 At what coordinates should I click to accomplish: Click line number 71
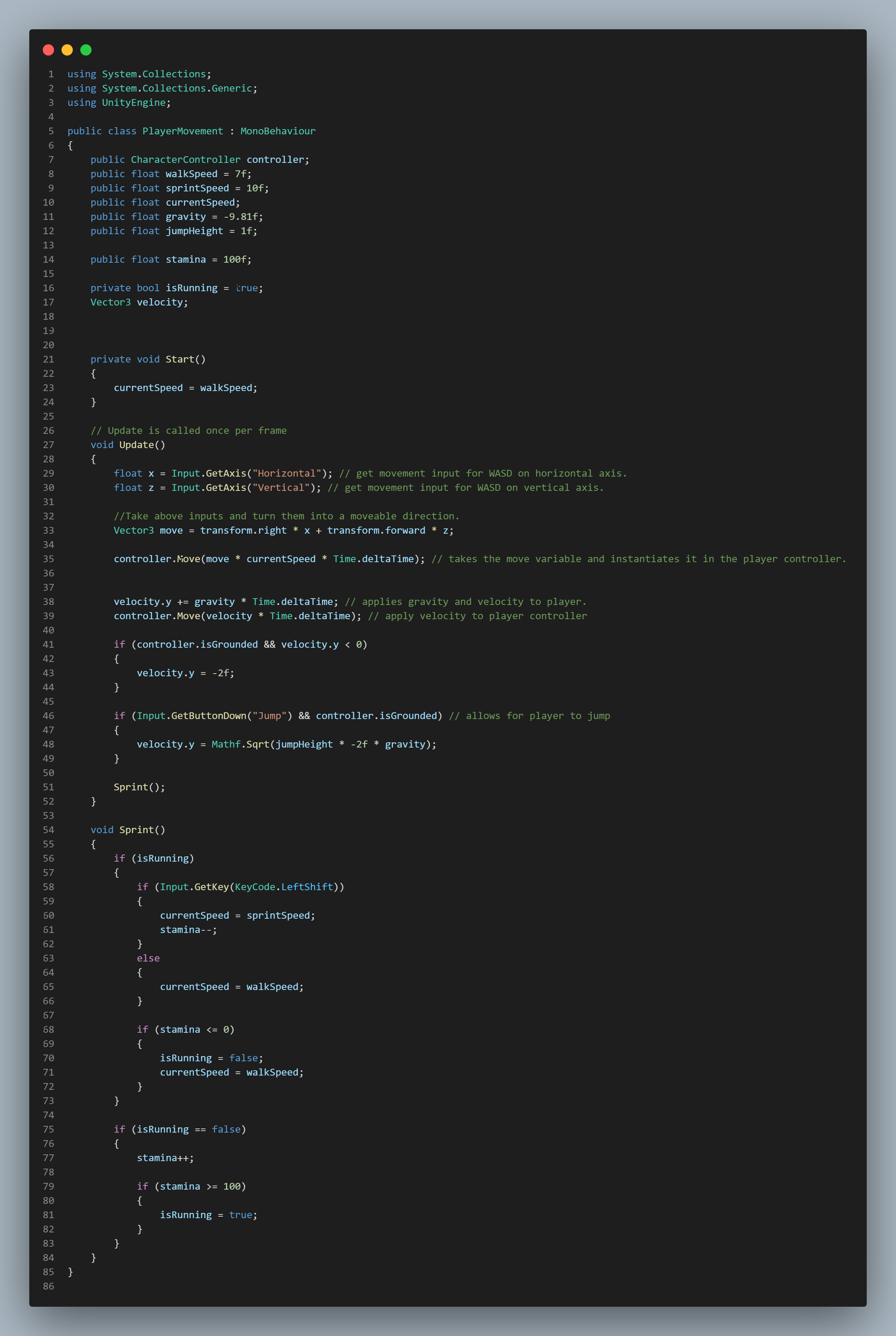pyautogui.click(x=48, y=1073)
